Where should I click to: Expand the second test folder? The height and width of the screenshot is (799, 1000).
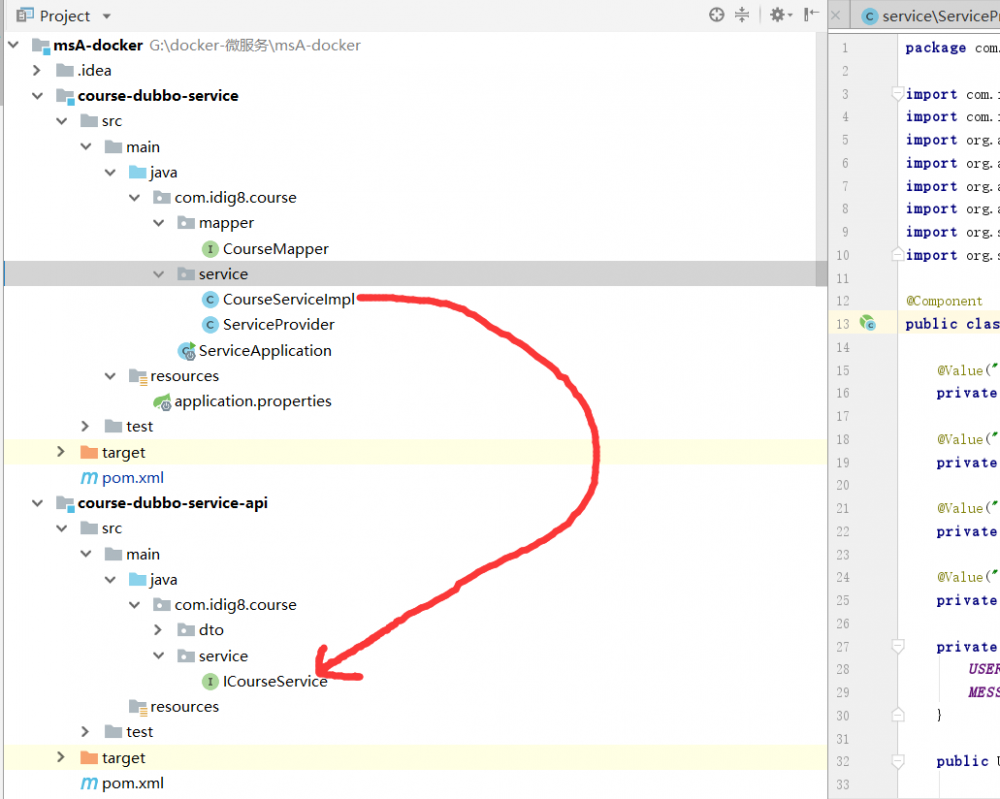tap(85, 731)
